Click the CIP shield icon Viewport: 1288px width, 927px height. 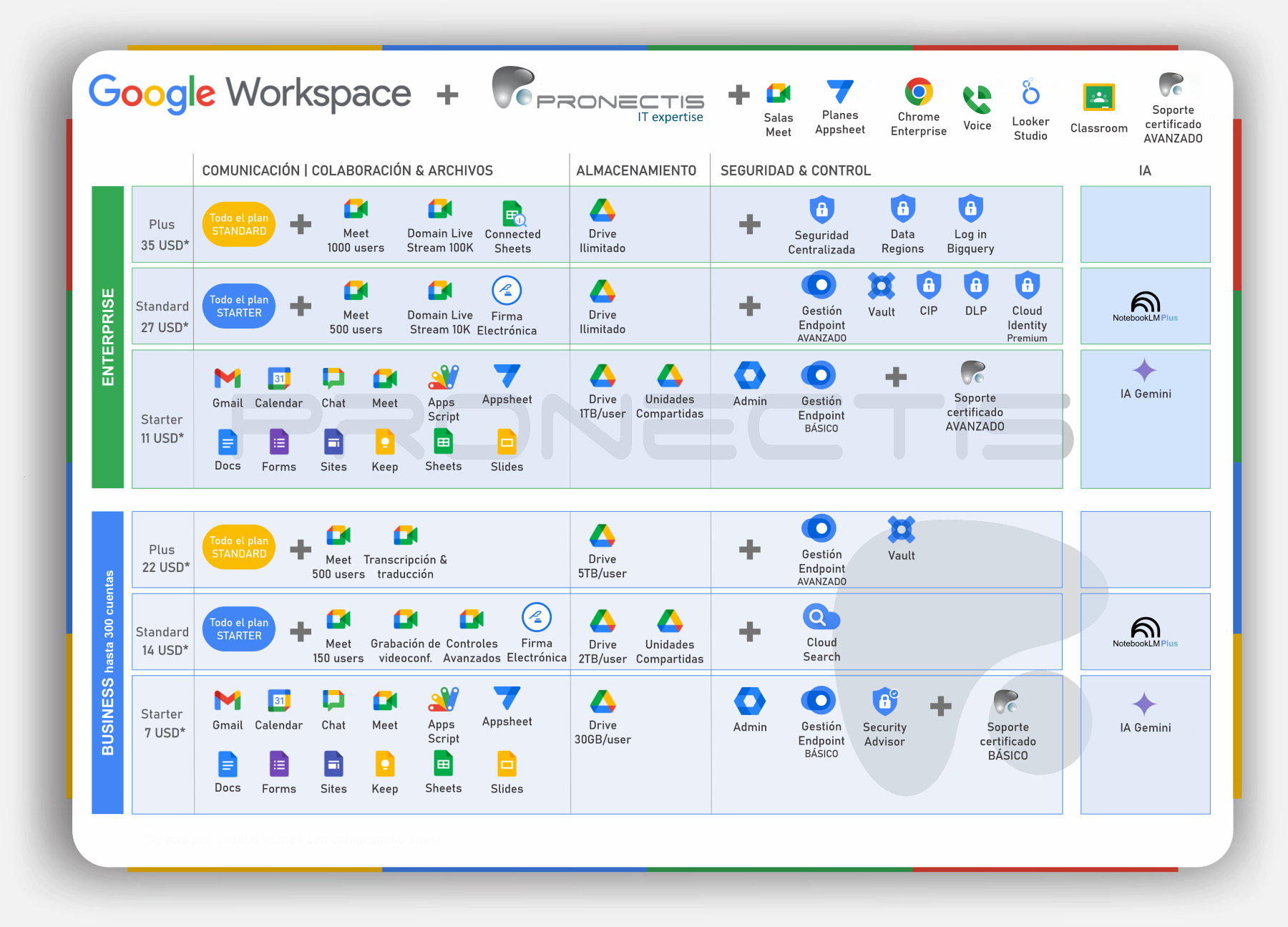(929, 285)
